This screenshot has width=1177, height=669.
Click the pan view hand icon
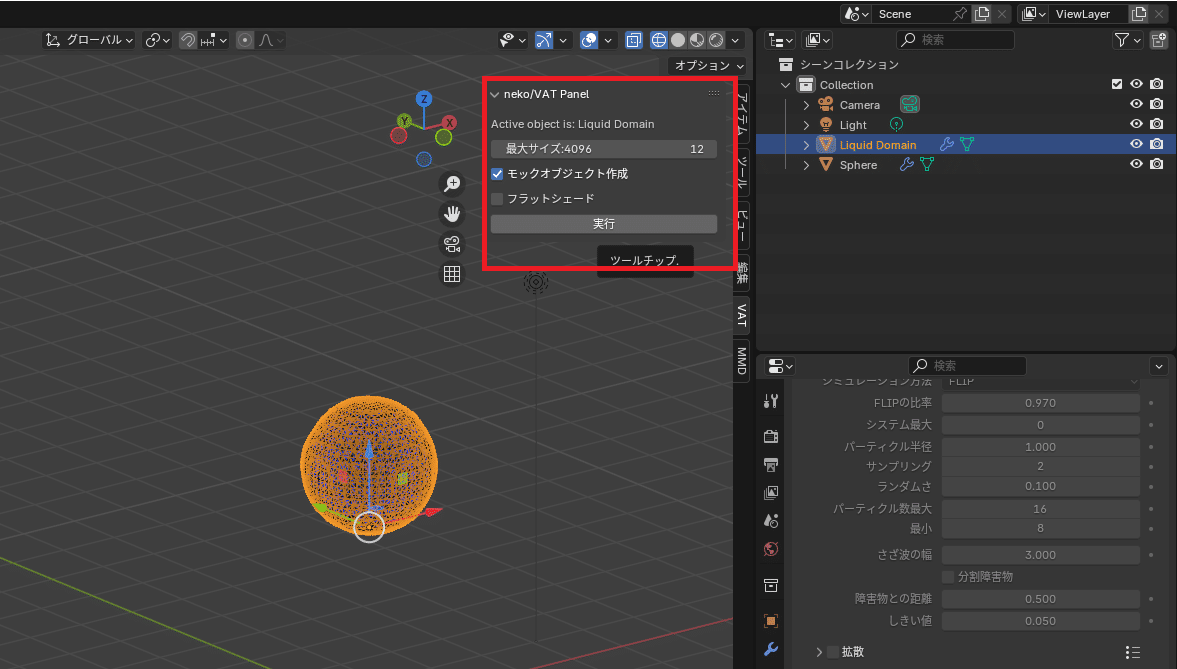point(452,214)
